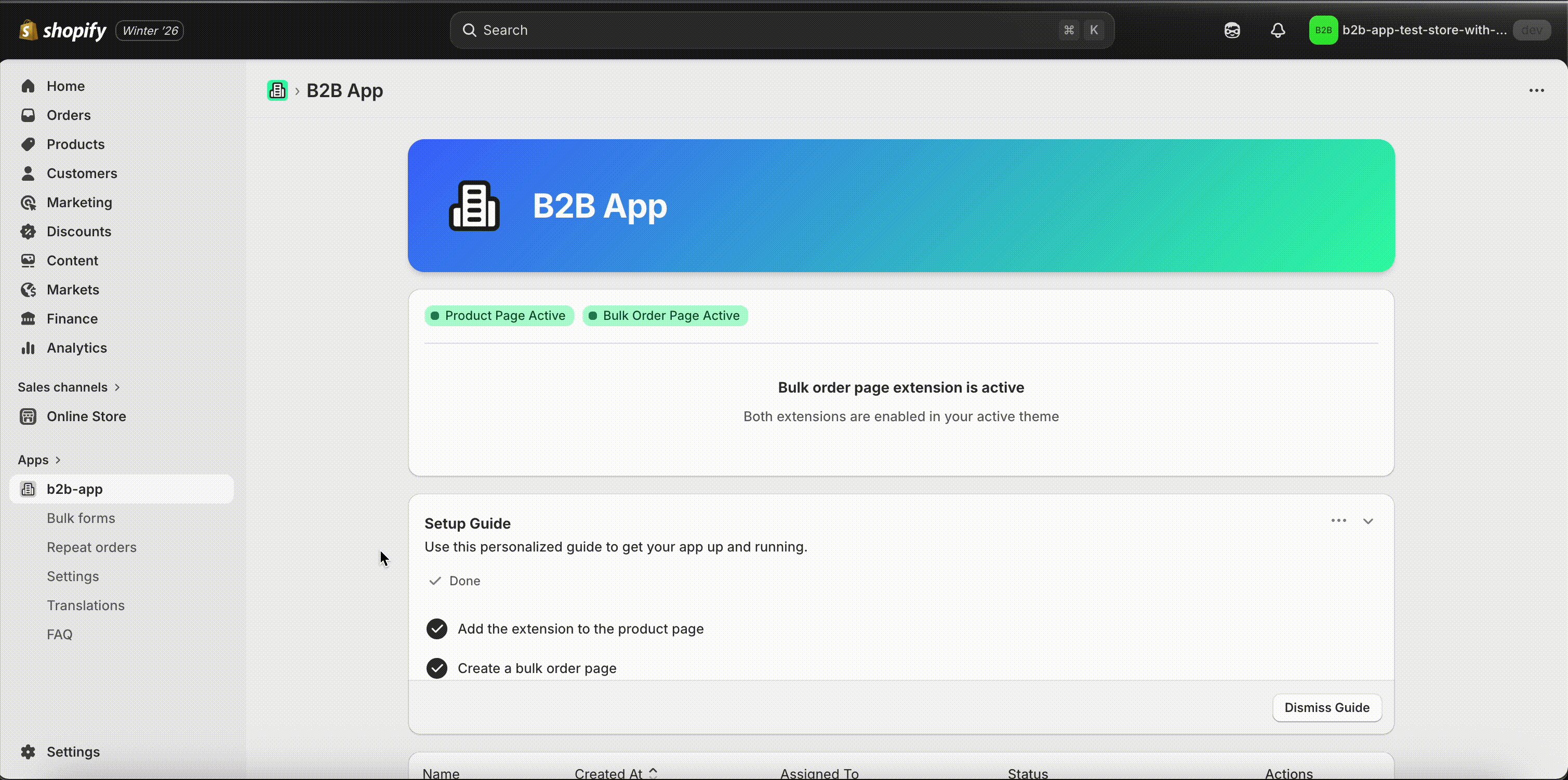1568x780 pixels.
Task: Open Orders in the sidebar
Action: [69, 116]
